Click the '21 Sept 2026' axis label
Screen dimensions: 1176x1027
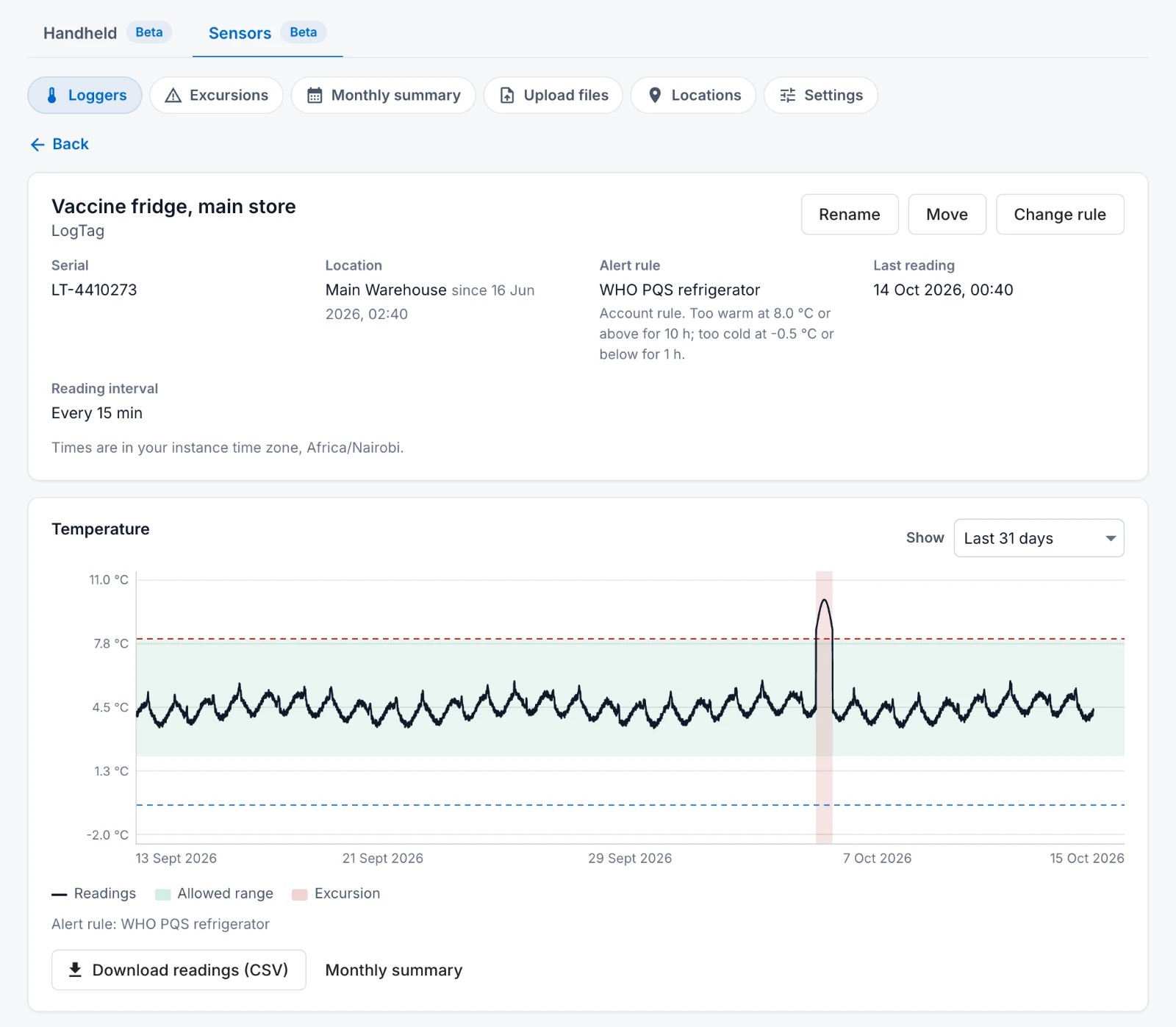[x=383, y=858]
